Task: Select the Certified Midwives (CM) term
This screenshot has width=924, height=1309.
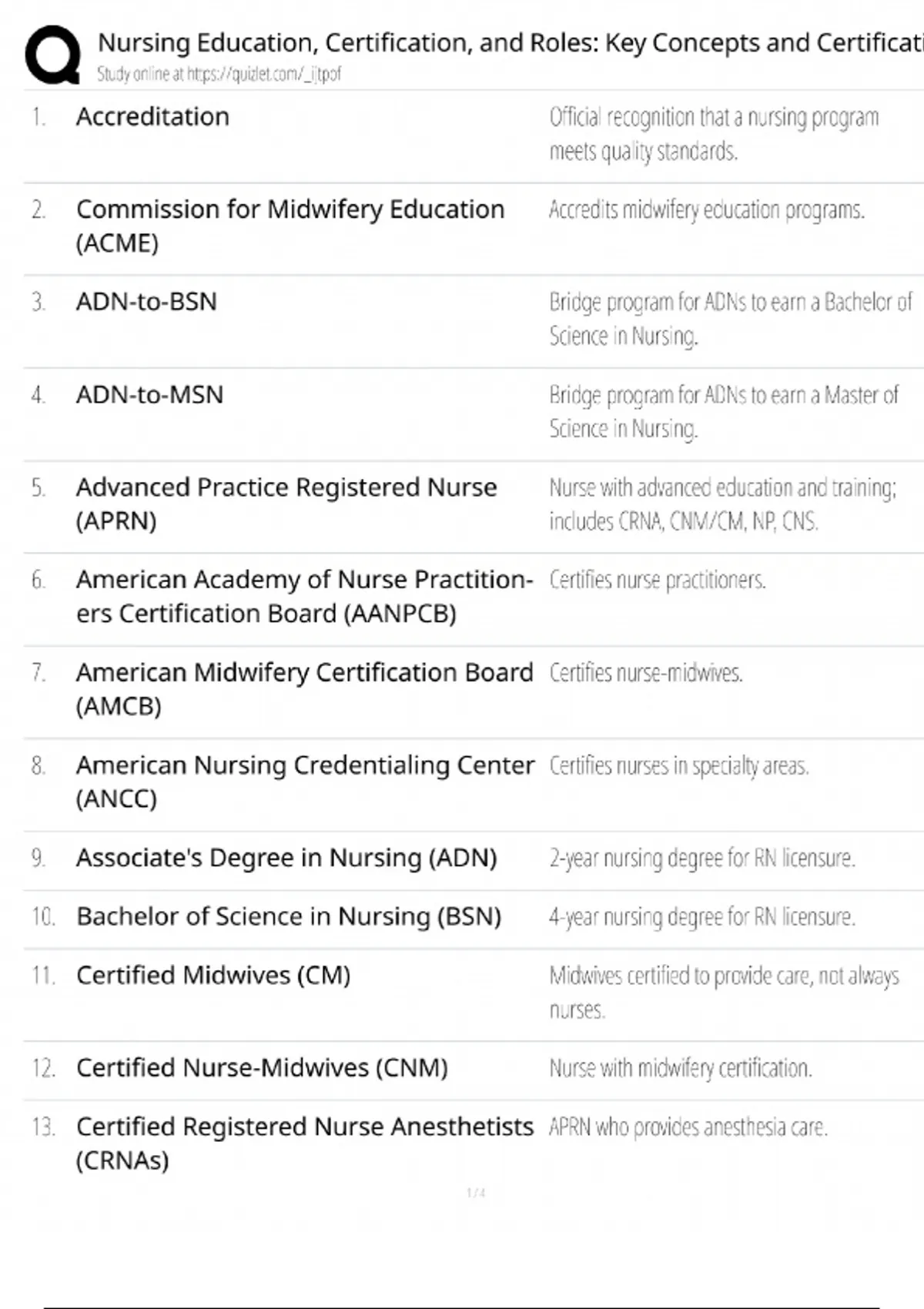Action: (x=213, y=976)
